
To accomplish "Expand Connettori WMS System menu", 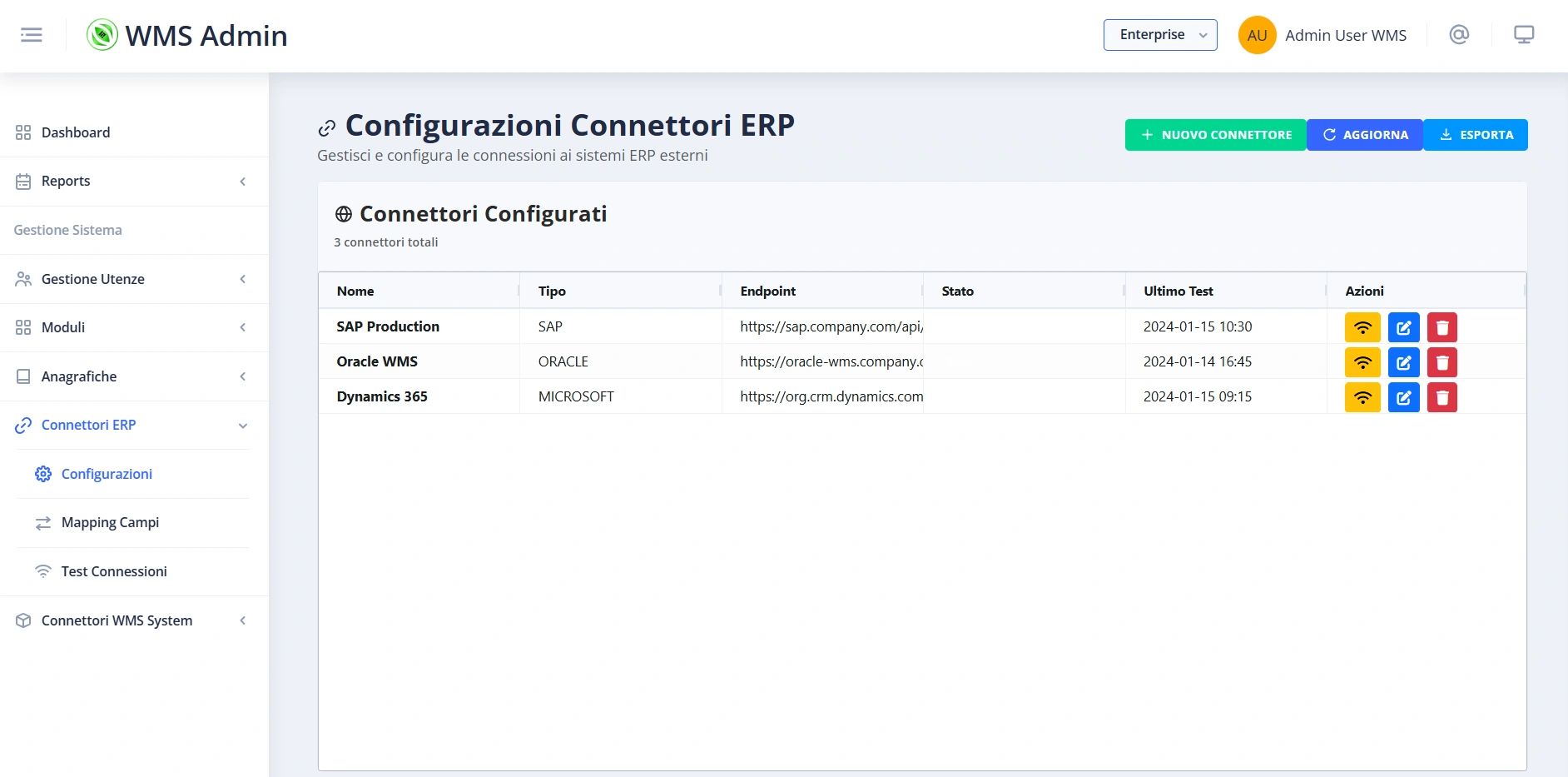I will pos(133,620).
